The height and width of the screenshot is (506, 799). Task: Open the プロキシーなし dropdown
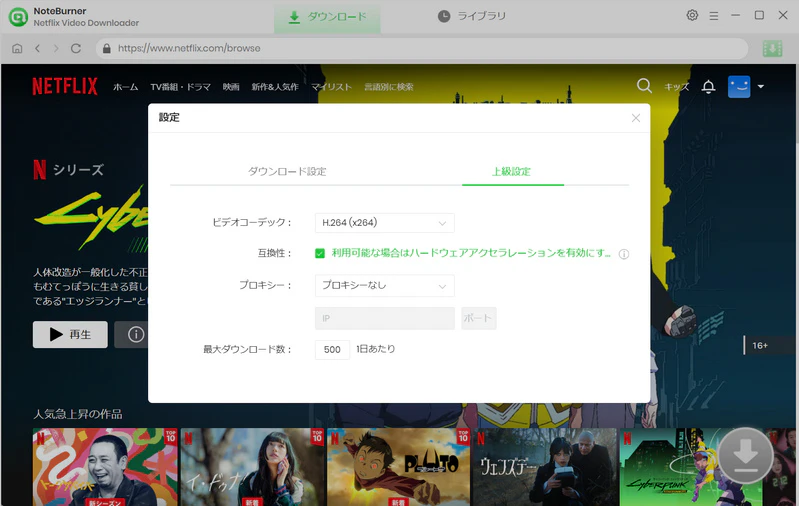pyautogui.click(x=385, y=286)
